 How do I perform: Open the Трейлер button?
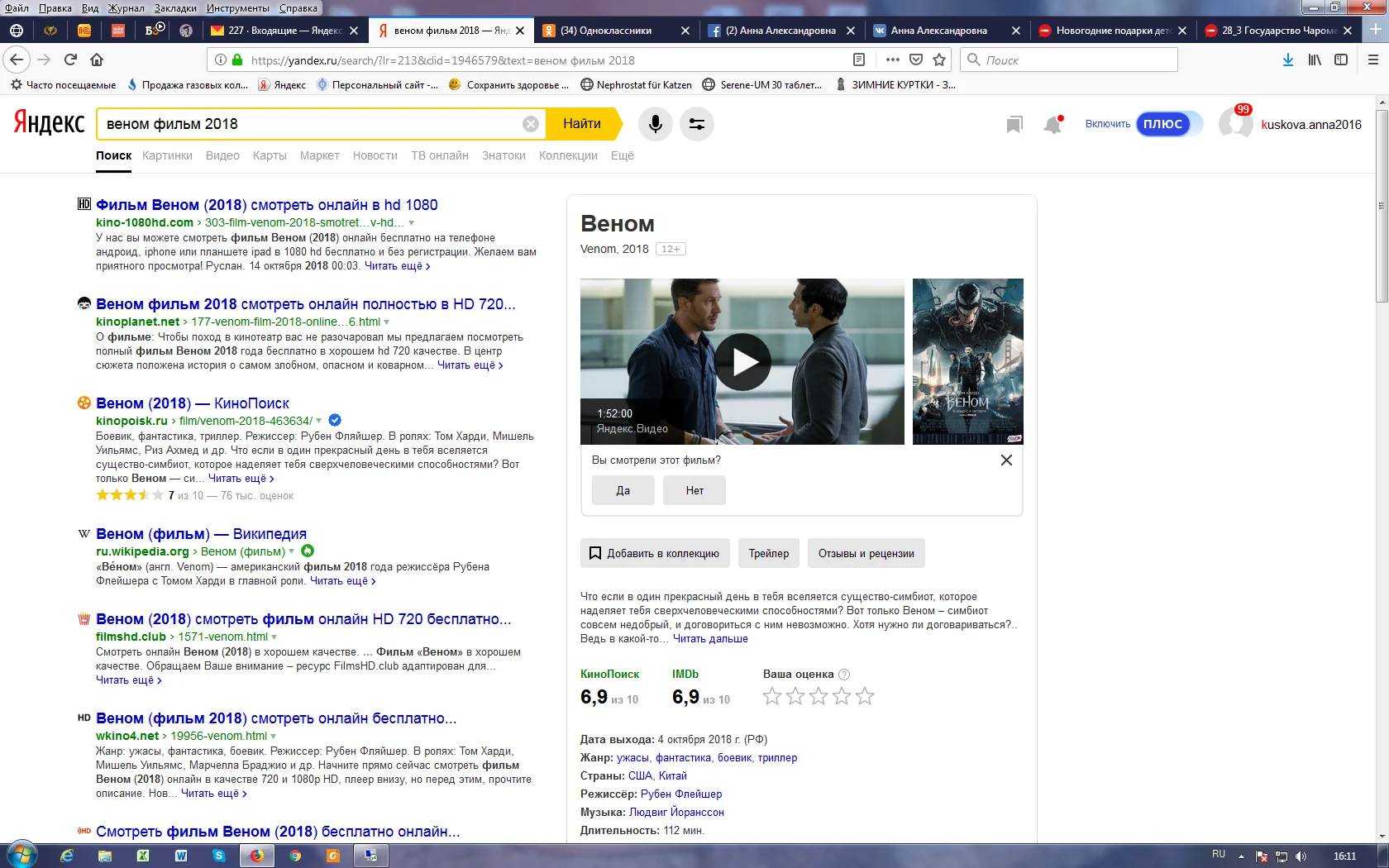tap(769, 553)
